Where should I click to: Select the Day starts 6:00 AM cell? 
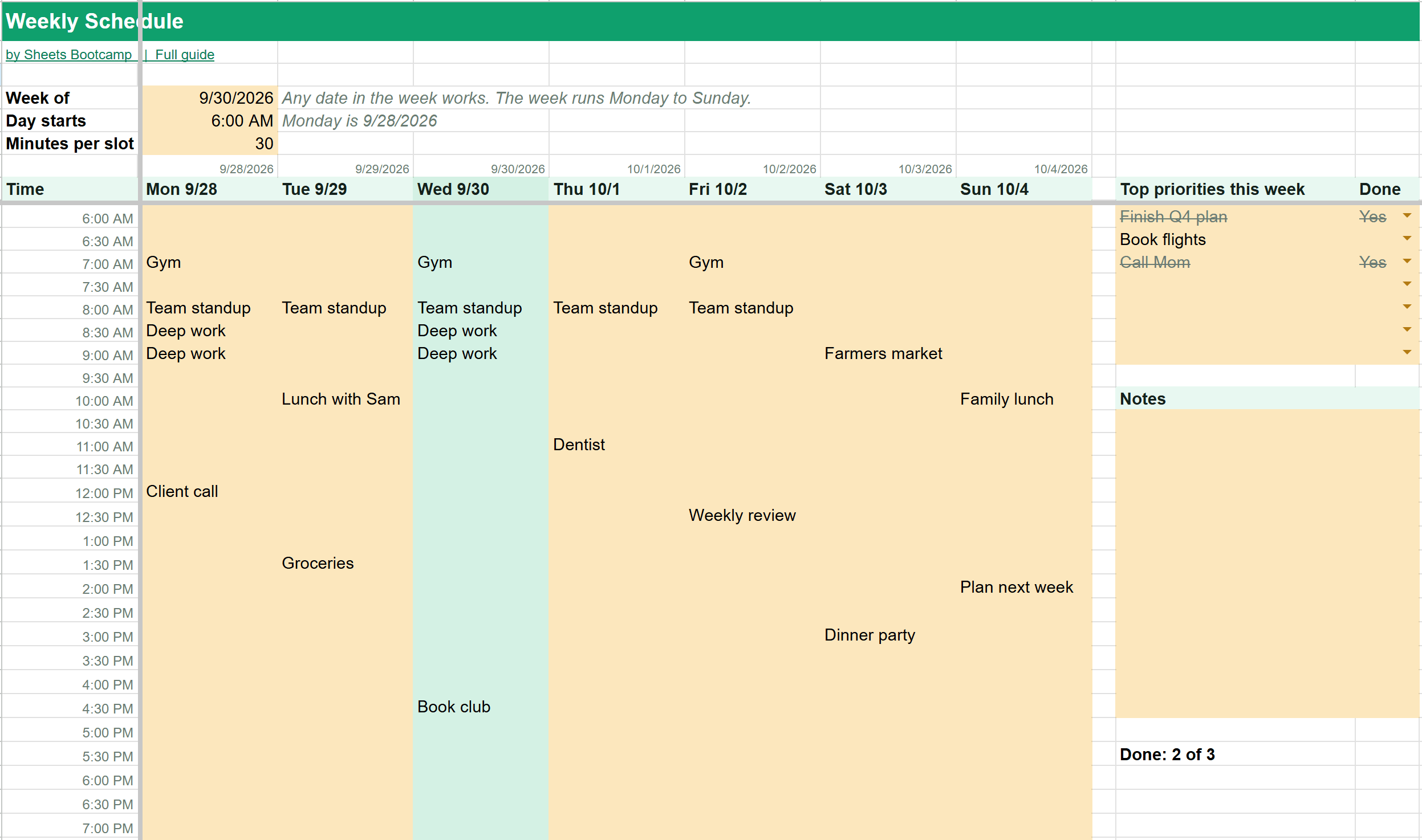point(210,121)
